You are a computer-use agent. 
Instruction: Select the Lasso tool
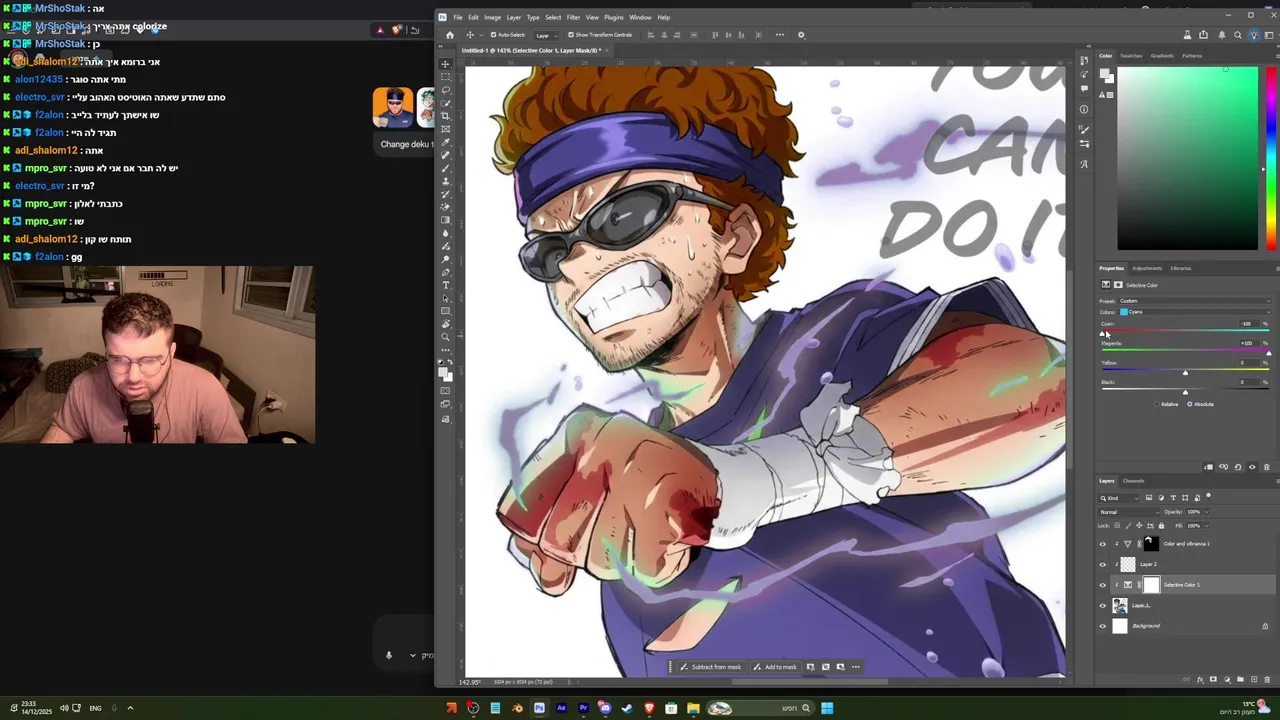[x=446, y=89]
